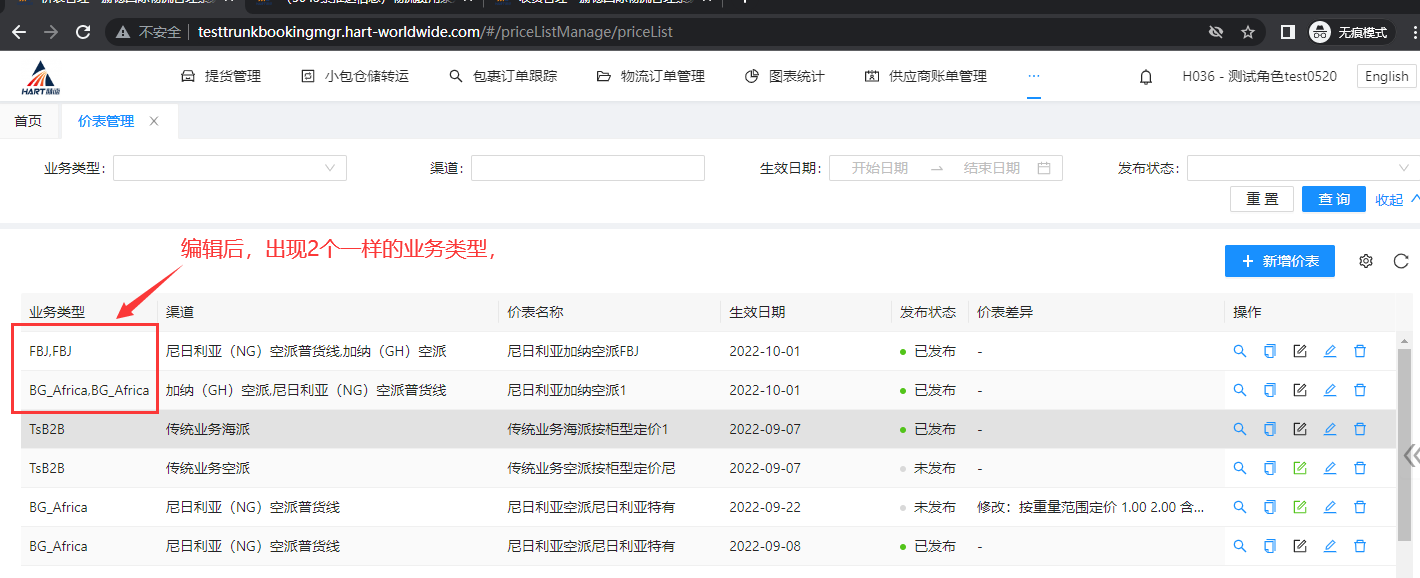Delete the 2022-09-22 price list via trash icon
1420x578 pixels.
click(x=1360, y=507)
